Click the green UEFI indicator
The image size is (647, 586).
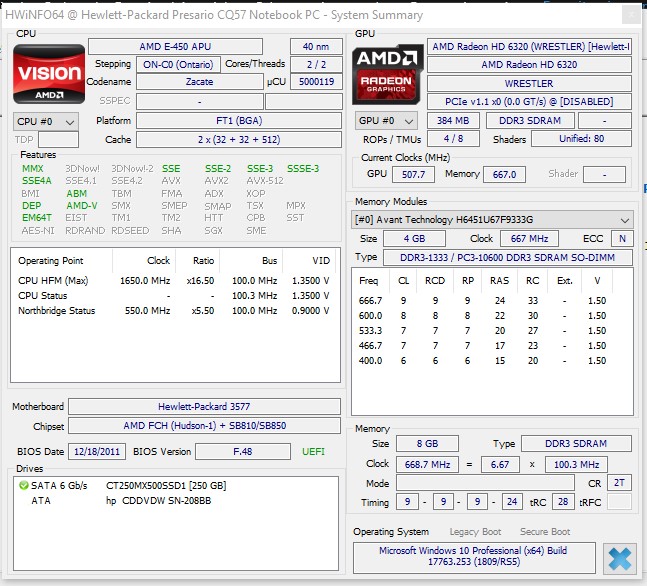(313, 451)
